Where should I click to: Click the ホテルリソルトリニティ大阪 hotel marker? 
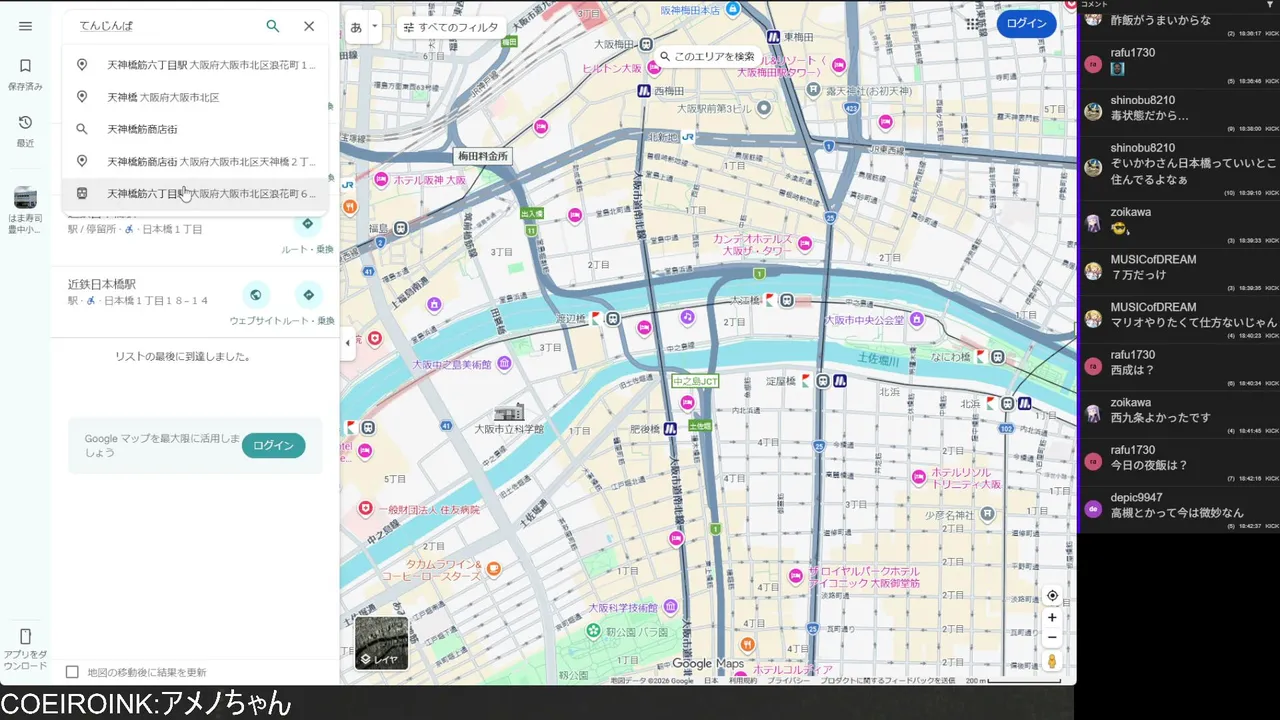[919, 478]
